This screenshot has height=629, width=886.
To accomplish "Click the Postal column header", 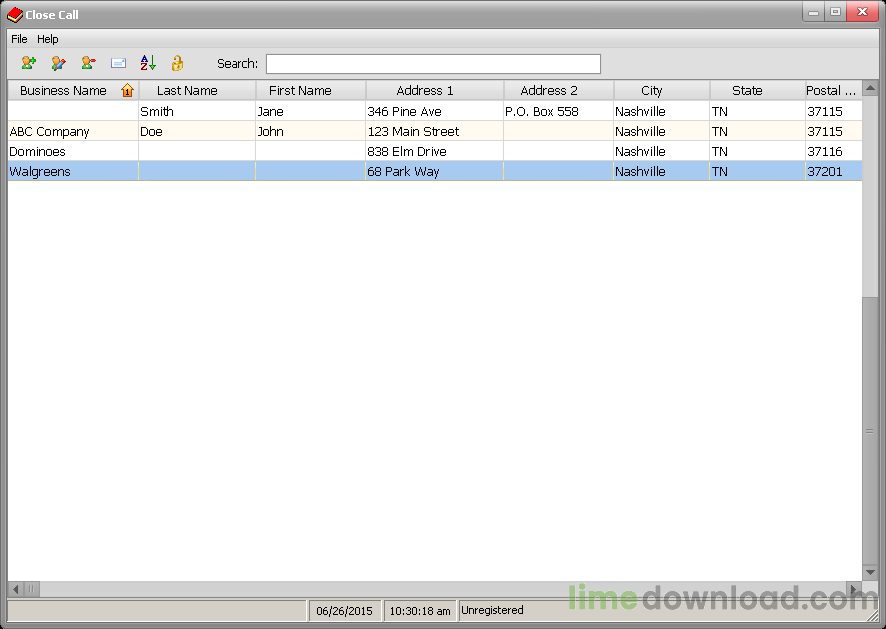I will 833,90.
